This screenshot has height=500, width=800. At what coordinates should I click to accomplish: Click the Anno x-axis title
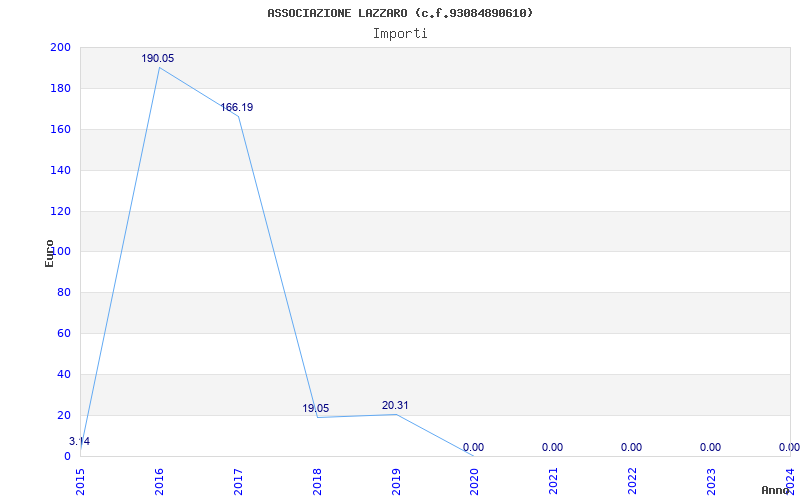pos(775,490)
